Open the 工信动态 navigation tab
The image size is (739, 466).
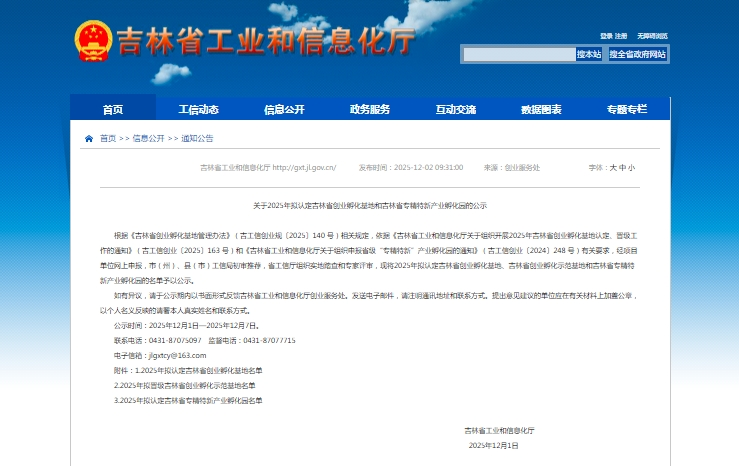tap(198, 109)
